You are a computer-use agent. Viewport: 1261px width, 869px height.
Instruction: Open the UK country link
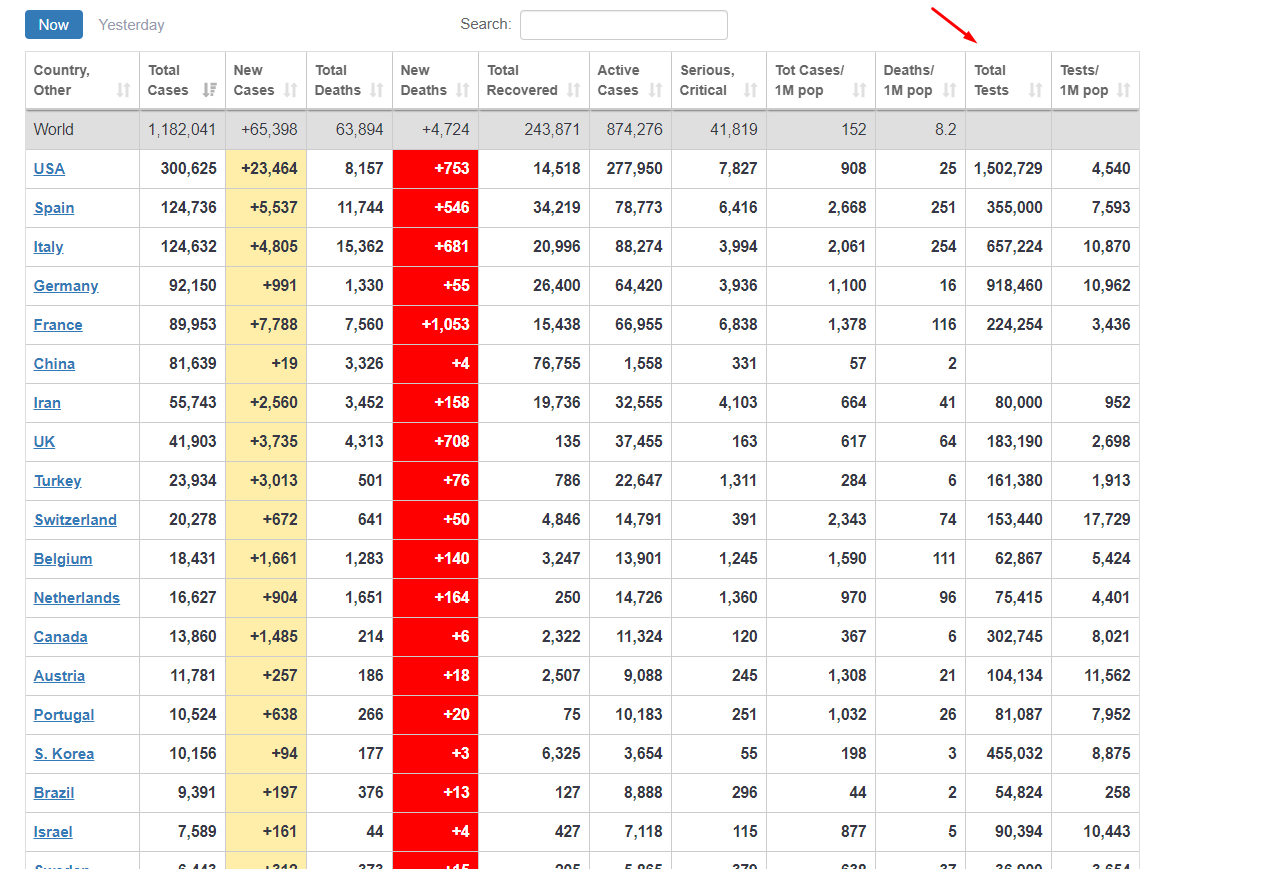click(x=45, y=441)
